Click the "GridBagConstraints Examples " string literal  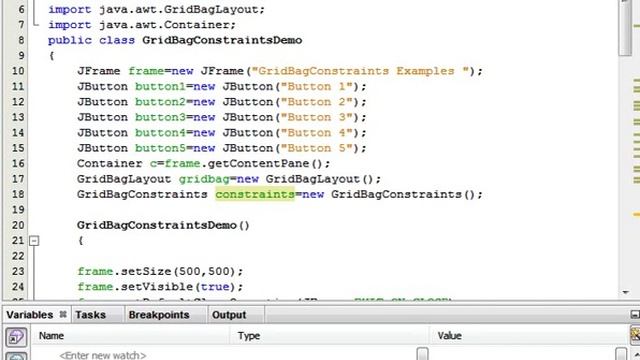pos(360,71)
